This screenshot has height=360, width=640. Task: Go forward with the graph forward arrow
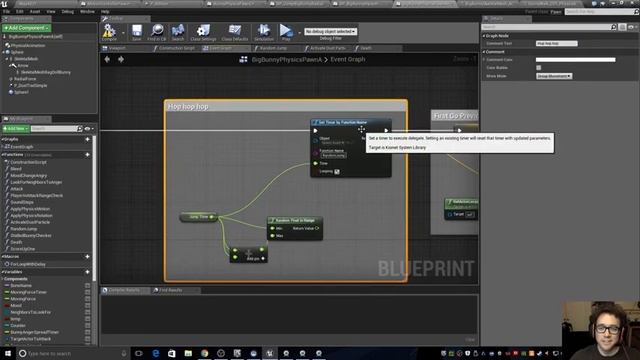(x=121, y=59)
